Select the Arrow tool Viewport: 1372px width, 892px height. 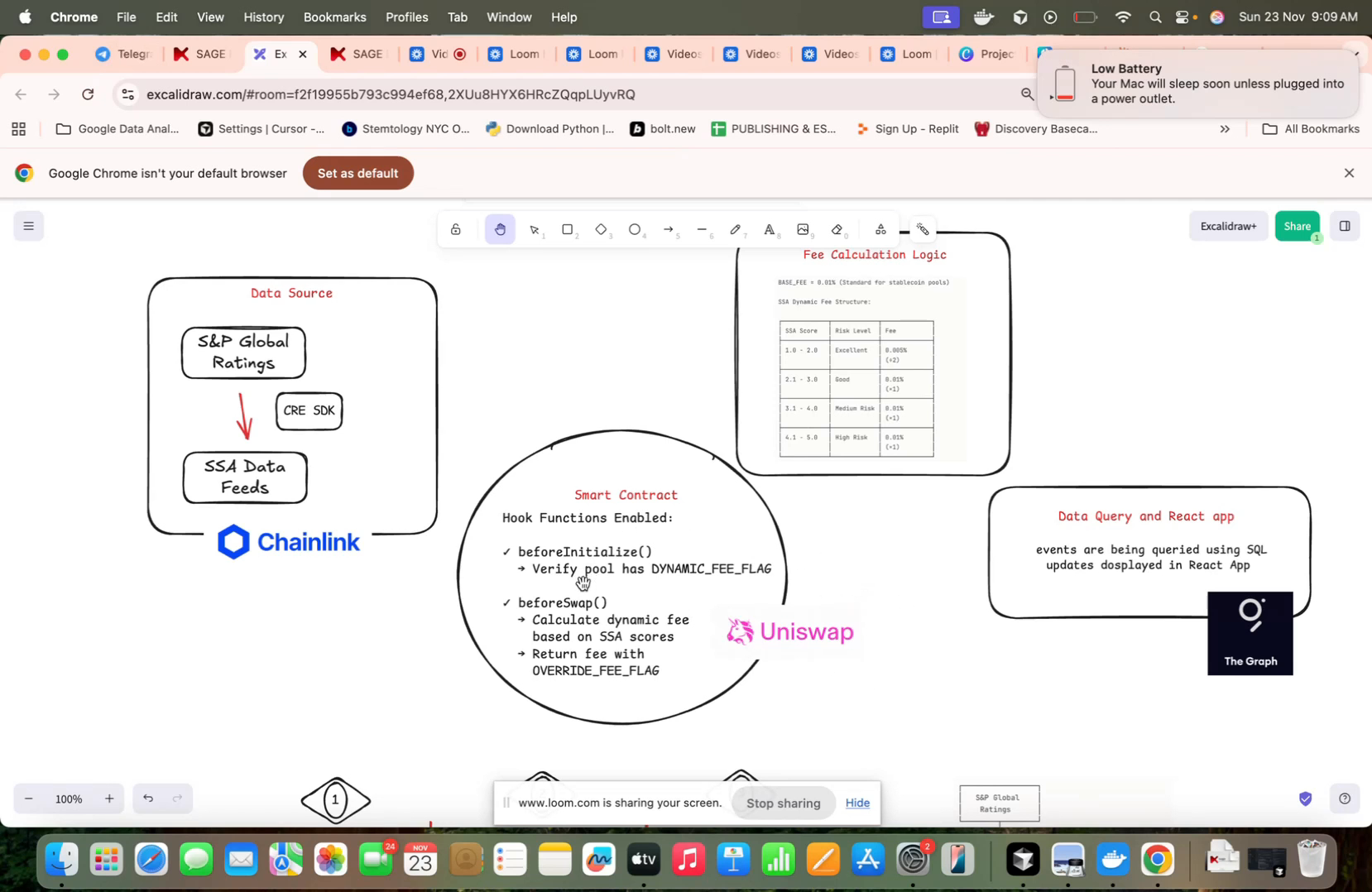point(669,229)
